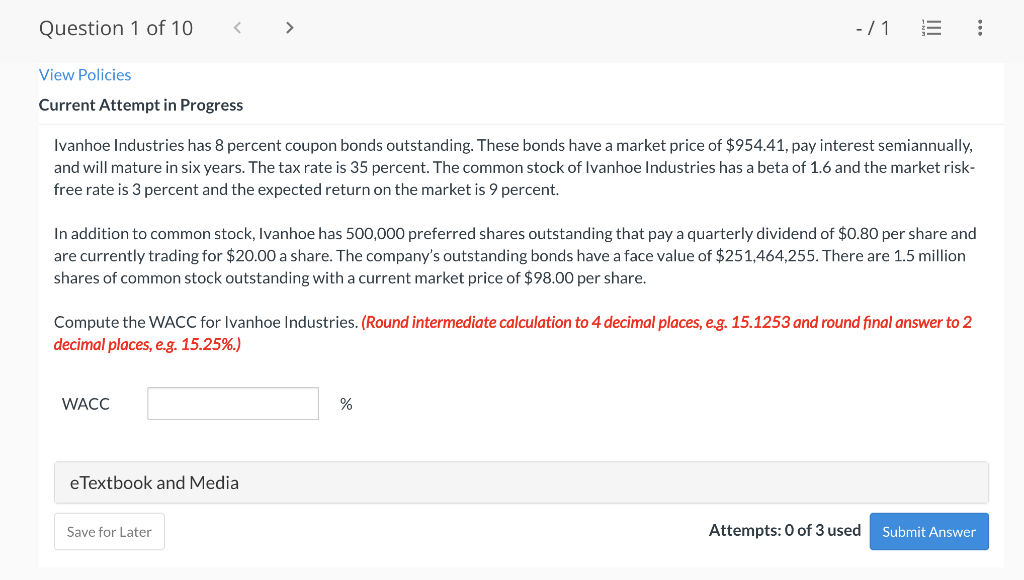Click the Attempts: 0 of 3 used text
Viewport: 1024px width, 580px height.
pos(784,531)
